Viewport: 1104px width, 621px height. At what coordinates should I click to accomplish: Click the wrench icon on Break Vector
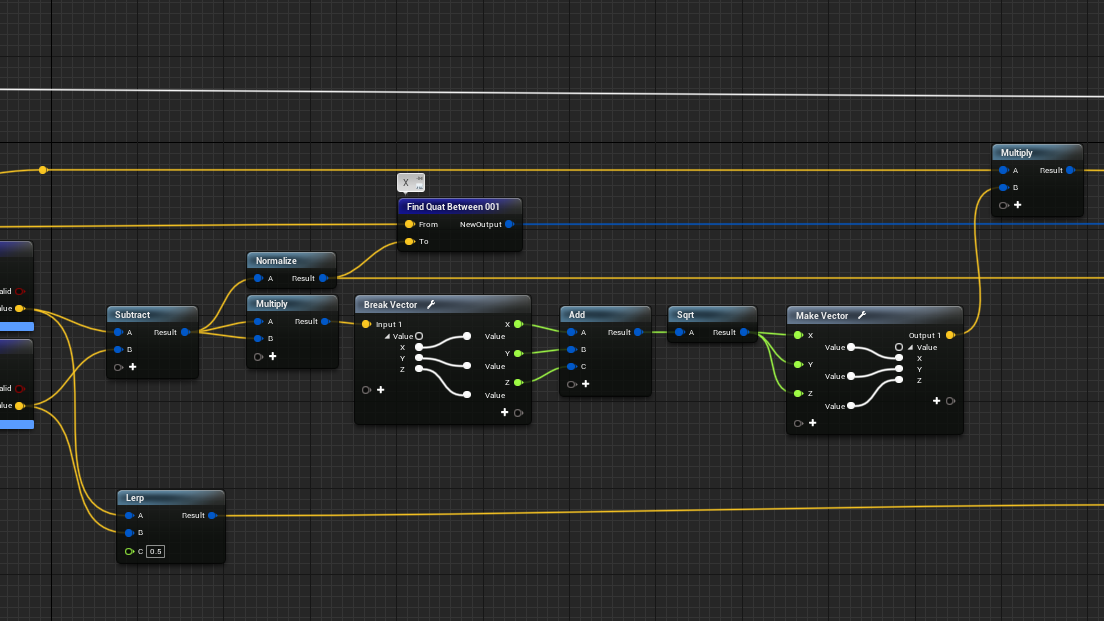tap(430, 305)
